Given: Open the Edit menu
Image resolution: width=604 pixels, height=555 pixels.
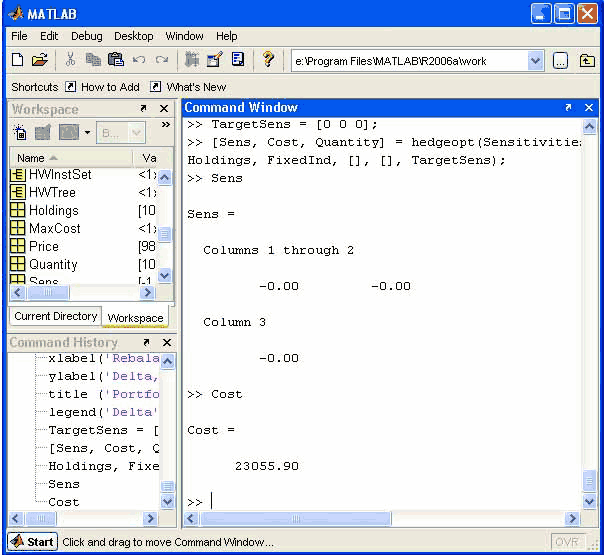Looking at the screenshot, I should [49, 36].
